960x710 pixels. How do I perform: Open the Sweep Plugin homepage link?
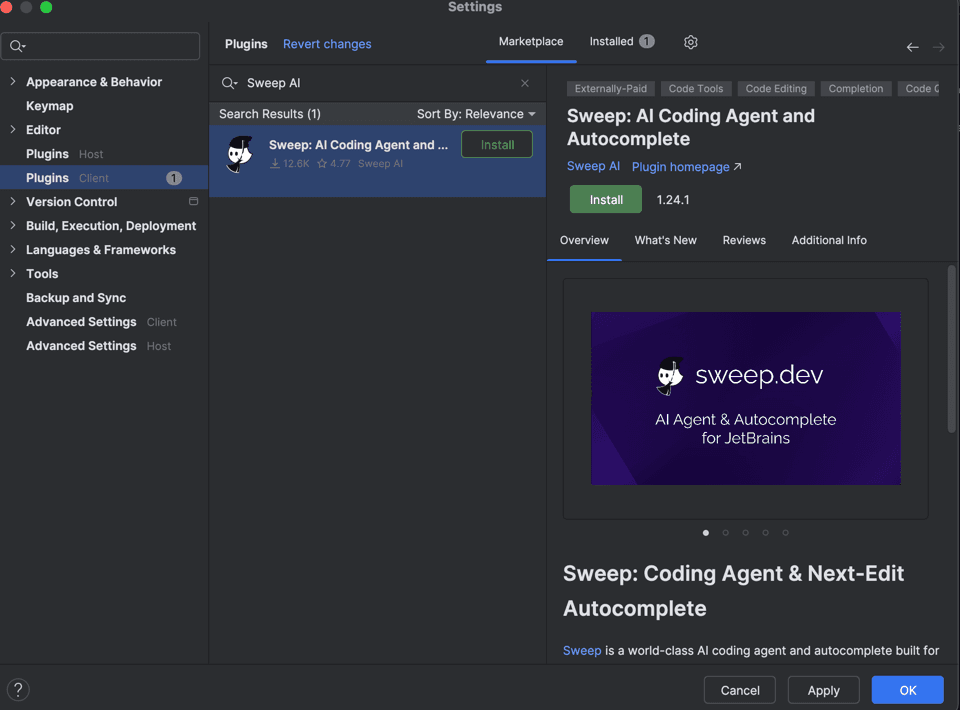pos(680,167)
